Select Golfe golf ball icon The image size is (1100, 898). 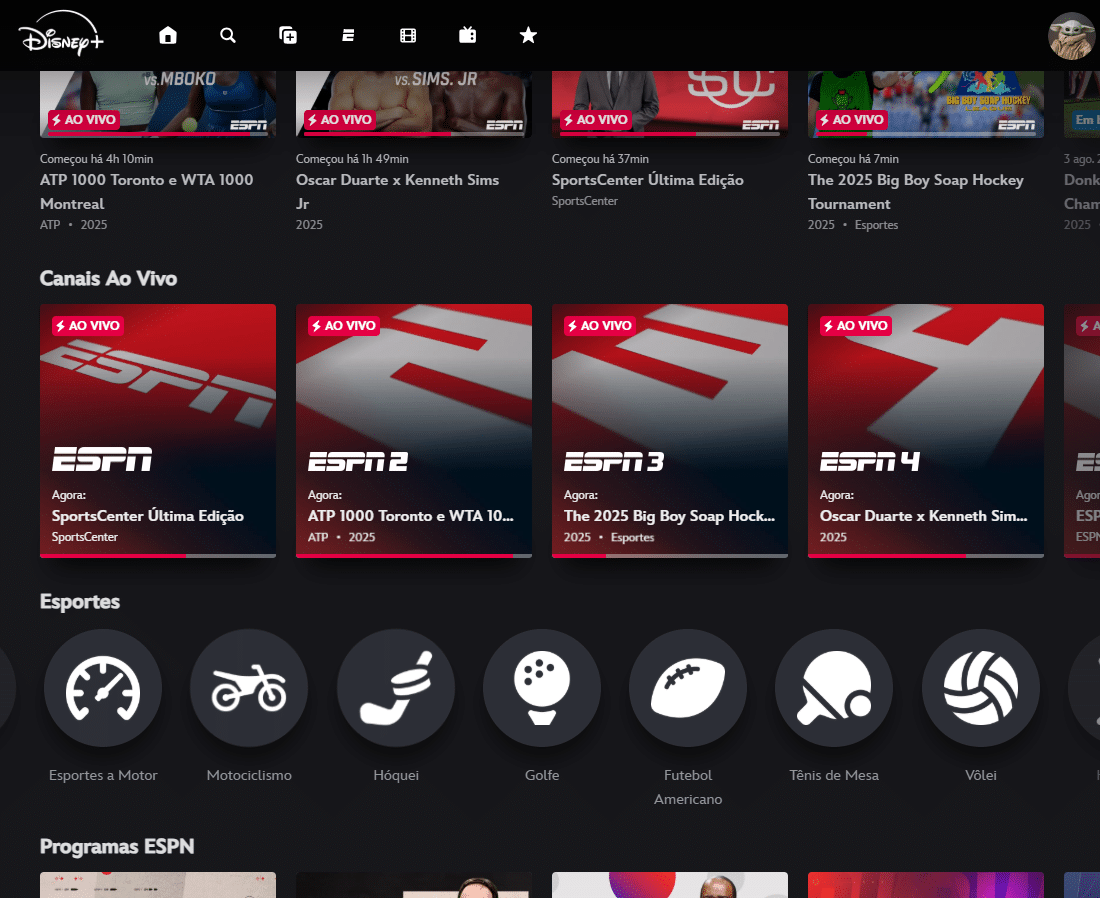point(542,688)
